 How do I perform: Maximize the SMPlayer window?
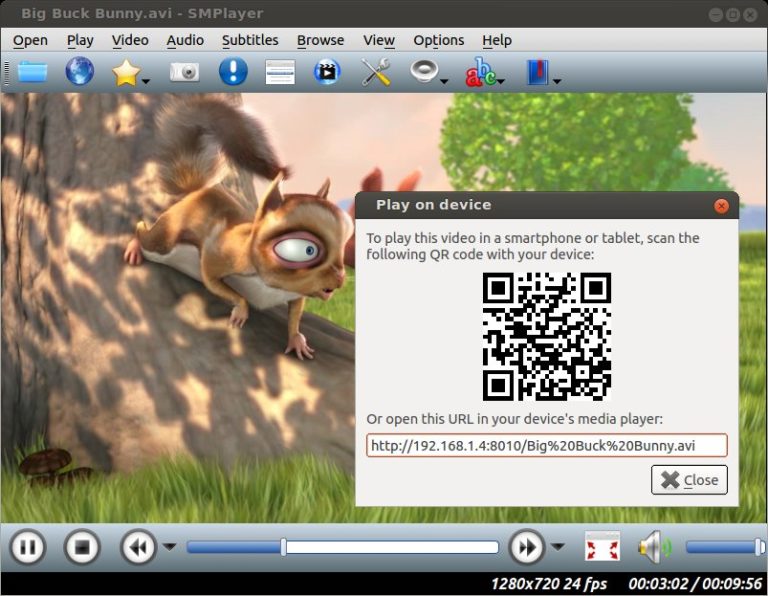pos(733,15)
